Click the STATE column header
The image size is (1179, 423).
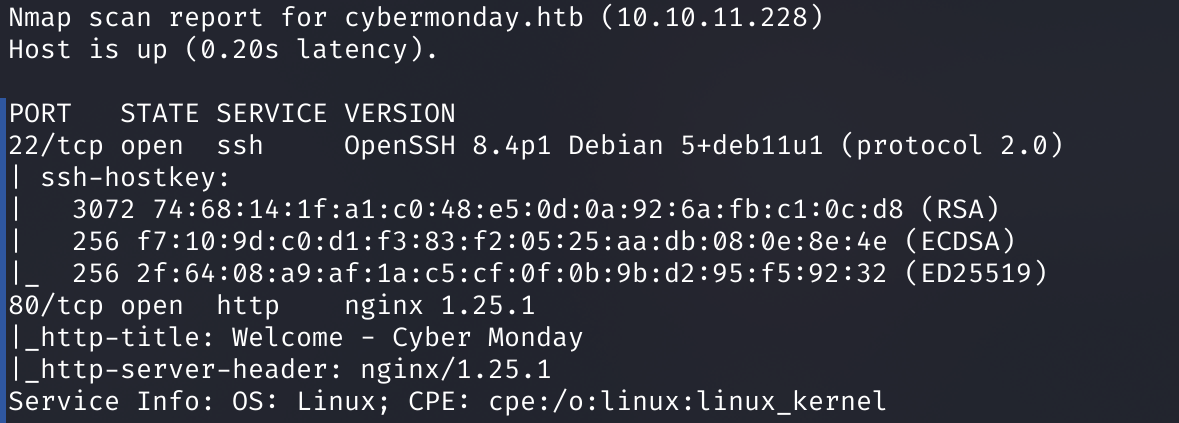click(159, 114)
